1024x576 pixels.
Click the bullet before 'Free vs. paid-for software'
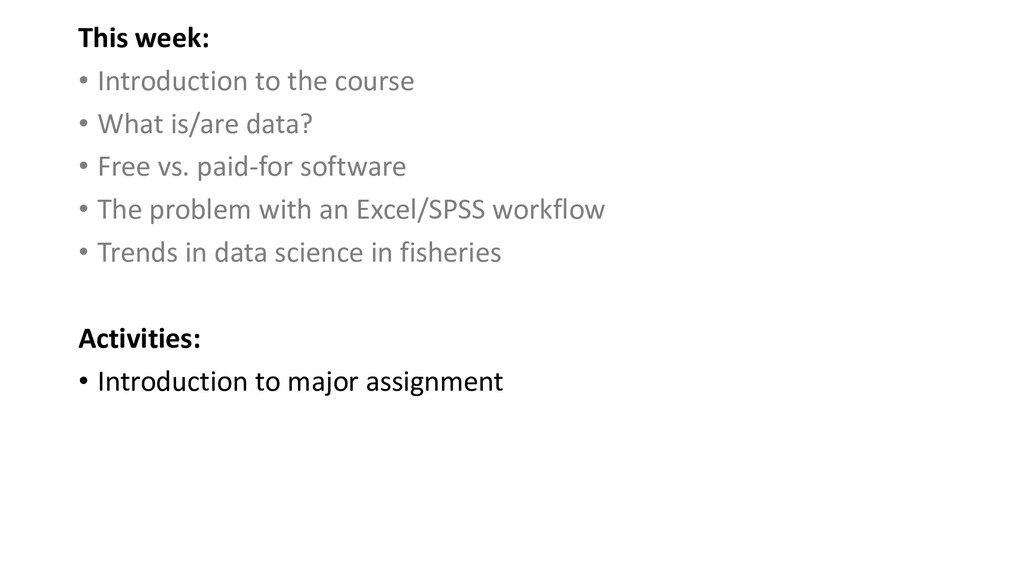(84, 166)
